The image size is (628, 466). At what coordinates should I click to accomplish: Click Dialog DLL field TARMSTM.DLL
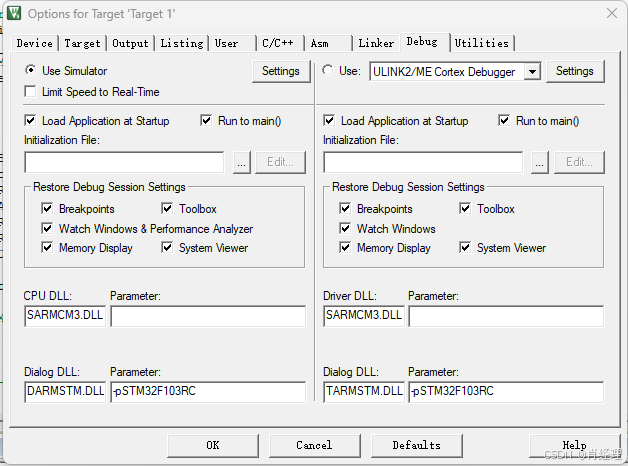(364, 392)
